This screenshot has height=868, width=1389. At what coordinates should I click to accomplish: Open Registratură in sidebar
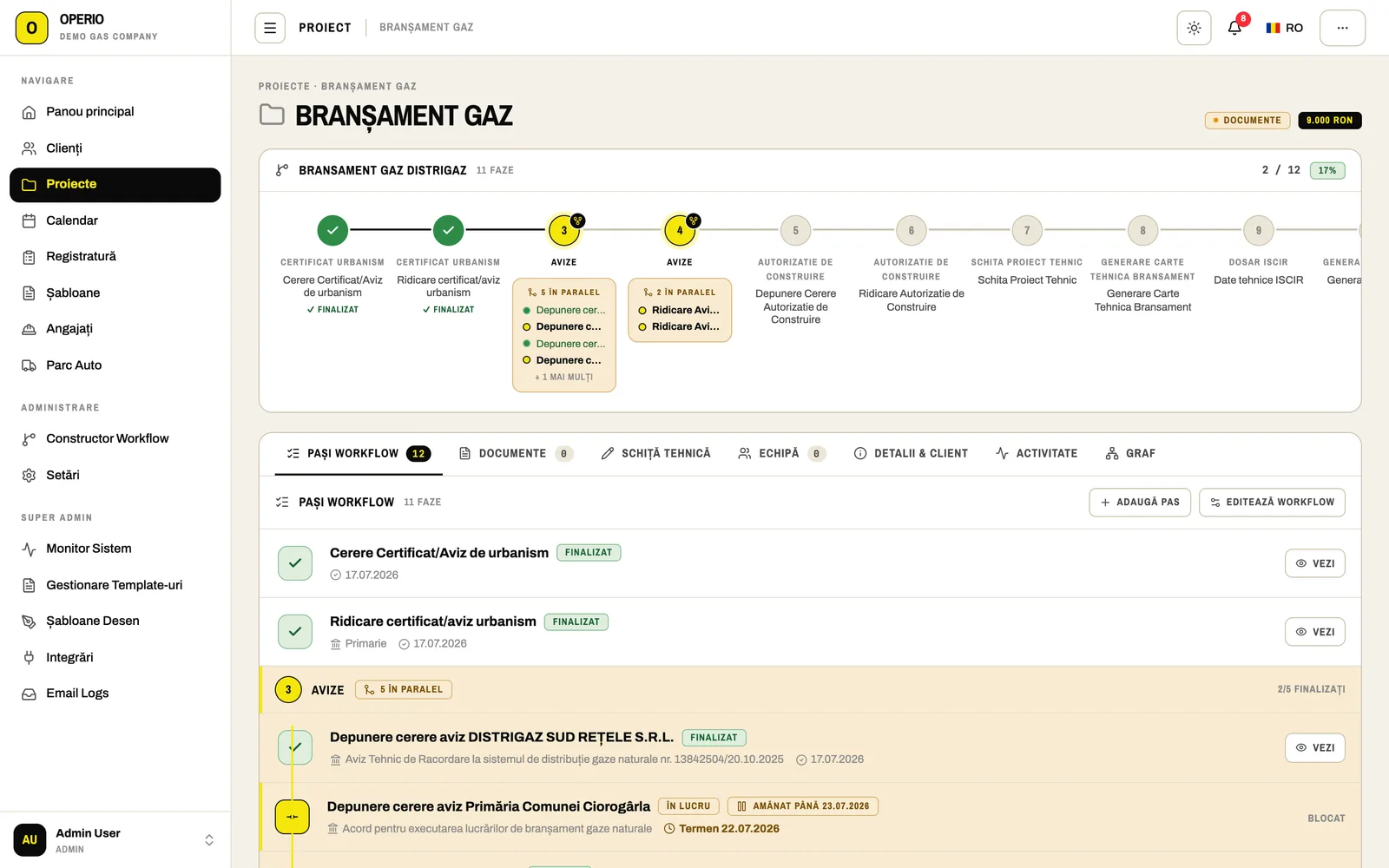pyautogui.click(x=115, y=257)
